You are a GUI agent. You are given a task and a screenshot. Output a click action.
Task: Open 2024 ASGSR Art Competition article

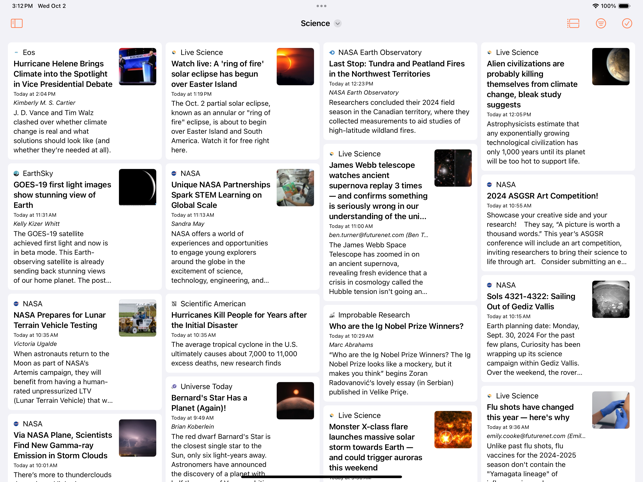pyautogui.click(x=541, y=196)
